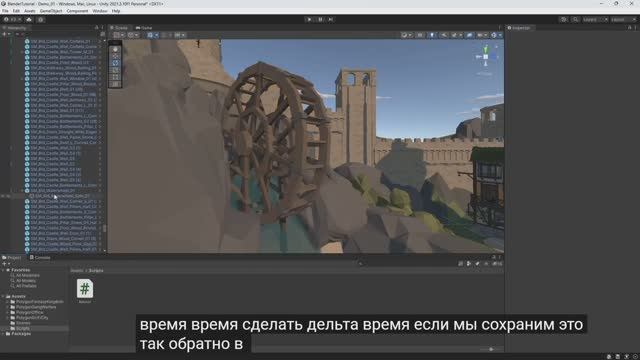Switch to the Scene tab
This screenshot has height=360, width=640.
pos(119,28)
